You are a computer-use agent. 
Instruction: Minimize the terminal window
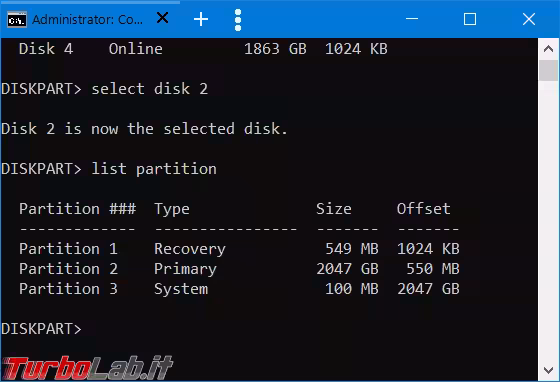pyautogui.click(x=412, y=19)
